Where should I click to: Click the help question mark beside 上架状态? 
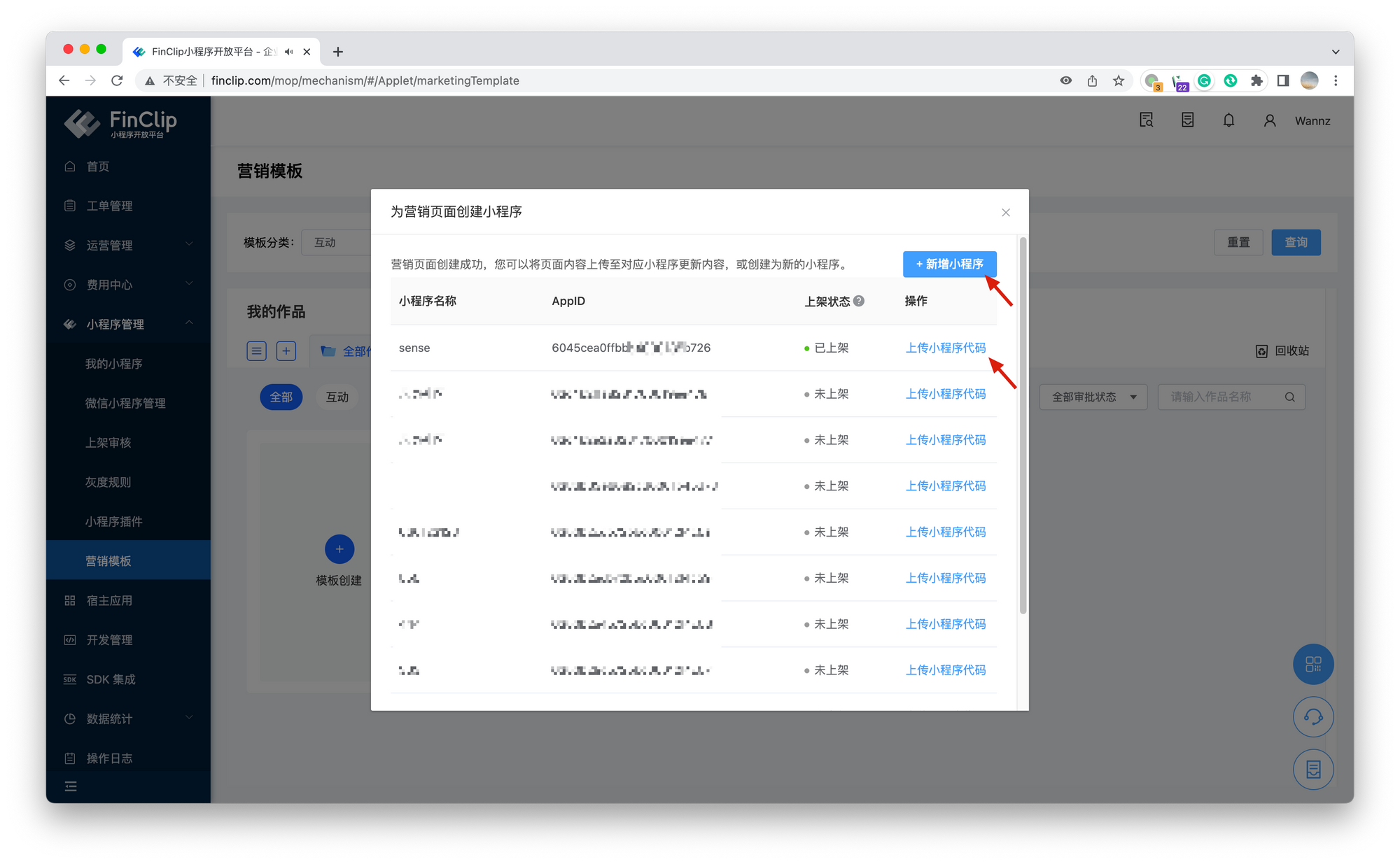859,301
